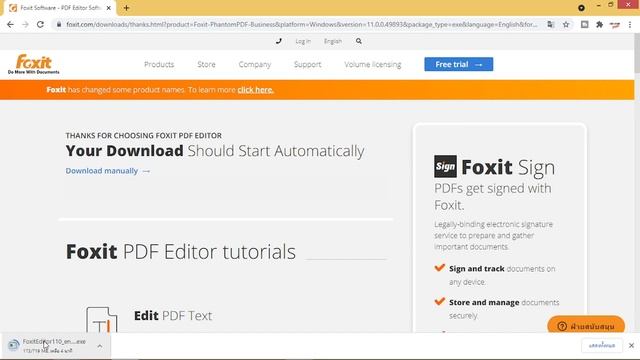Bookmark this page with star icon
Viewport: 640px width, 360px height.
[566, 24]
